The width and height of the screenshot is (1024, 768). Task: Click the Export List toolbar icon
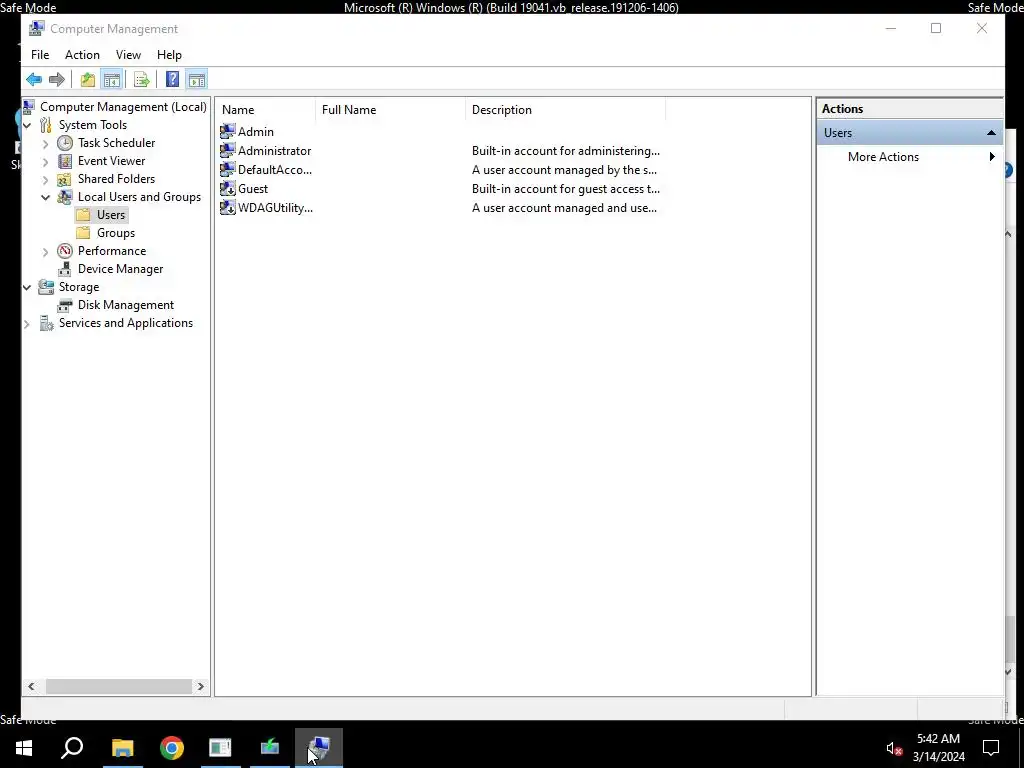pos(142,80)
